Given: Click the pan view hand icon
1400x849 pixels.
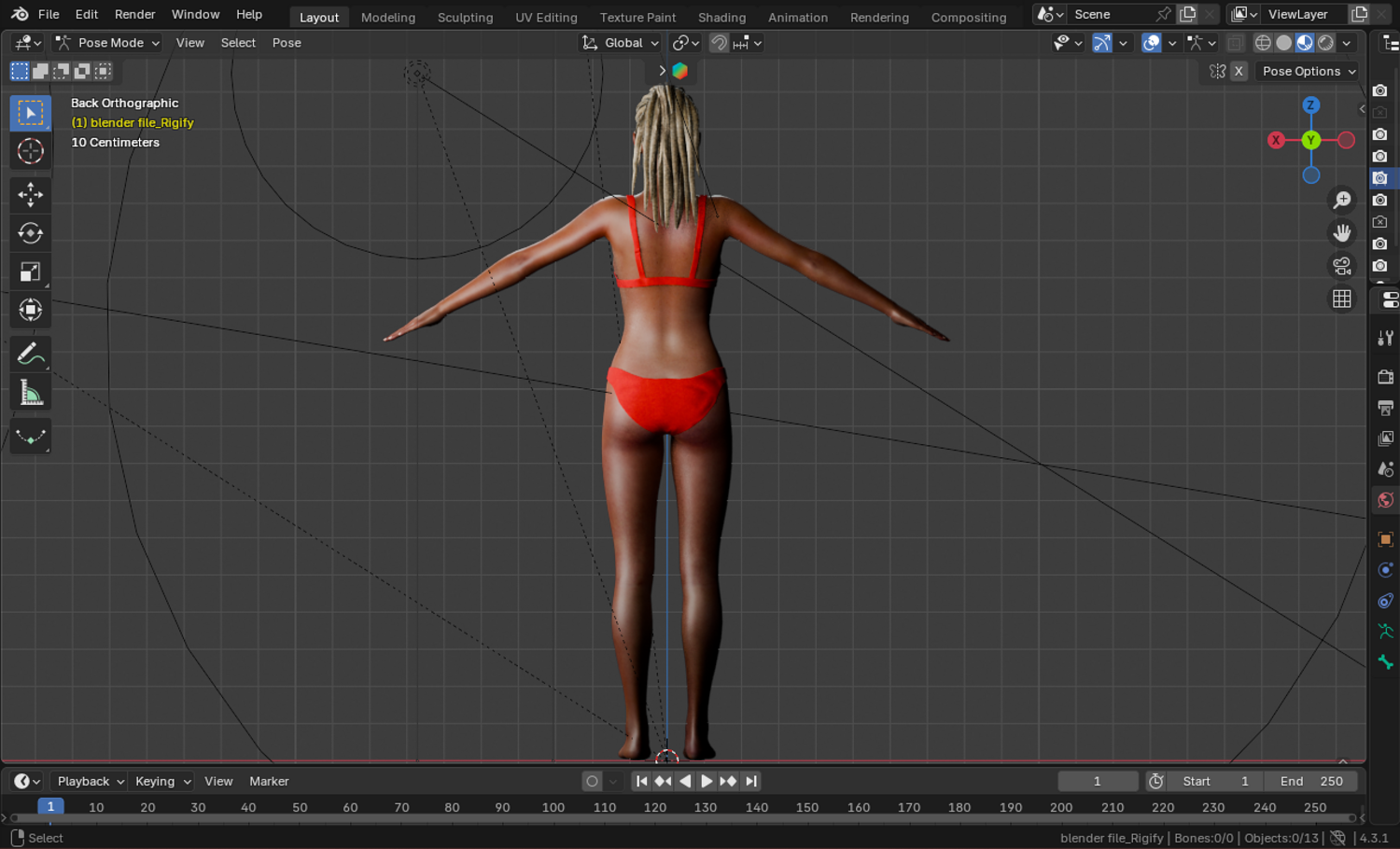Looking at the screenshot, I should coord(1342,232).
